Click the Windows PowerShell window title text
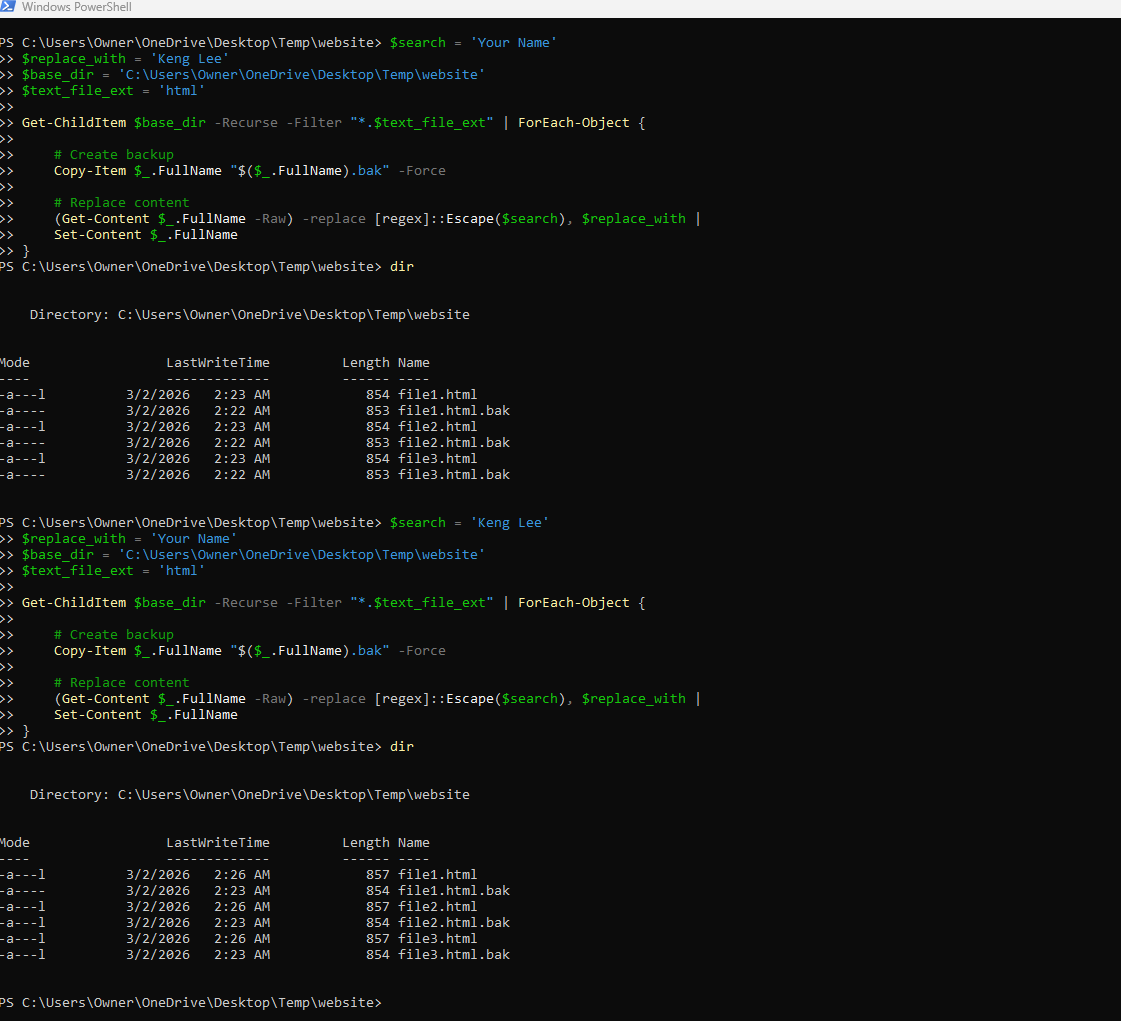The height and width of the screenshot is (1021, 1121). pos(76,7)
